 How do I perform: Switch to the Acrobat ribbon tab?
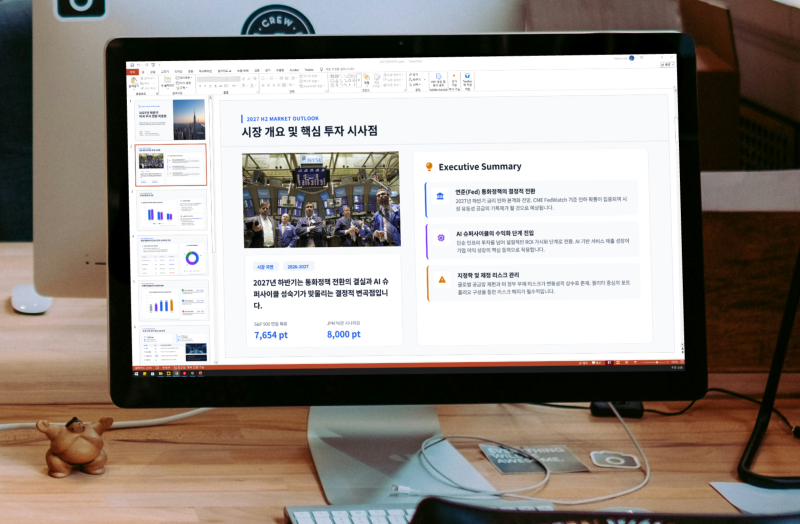[x=294, y=70]
